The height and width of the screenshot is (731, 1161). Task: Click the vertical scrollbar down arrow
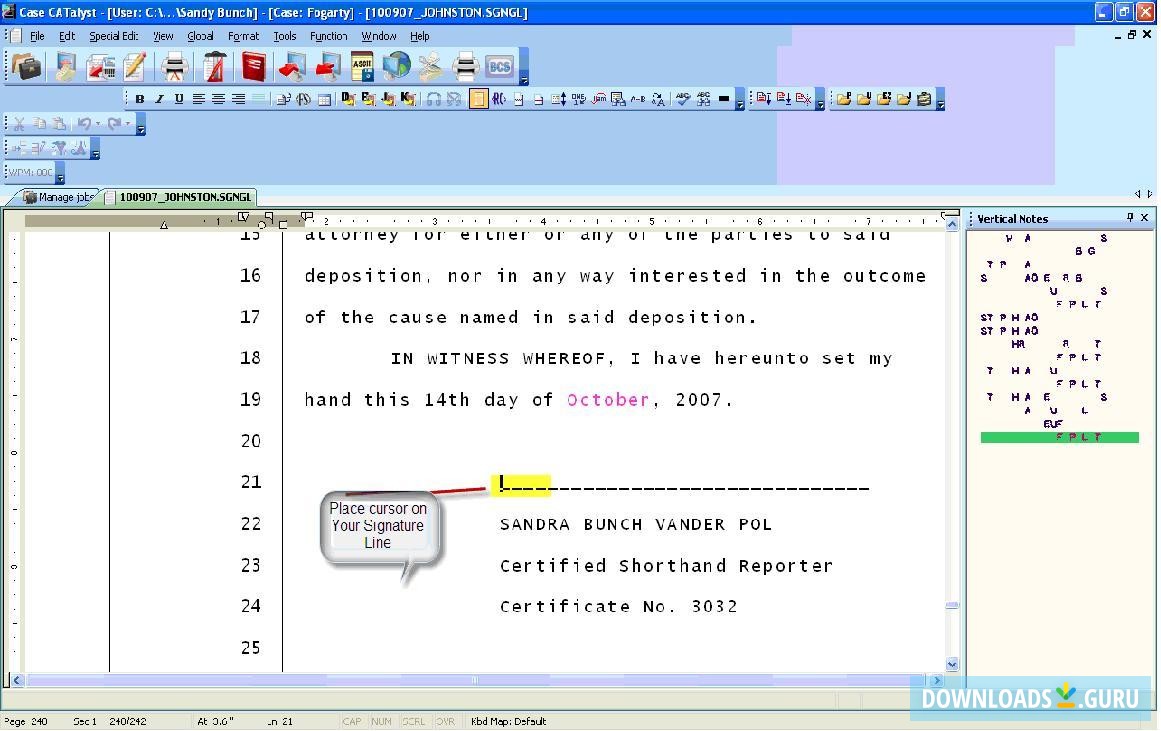tap(952, 664)
